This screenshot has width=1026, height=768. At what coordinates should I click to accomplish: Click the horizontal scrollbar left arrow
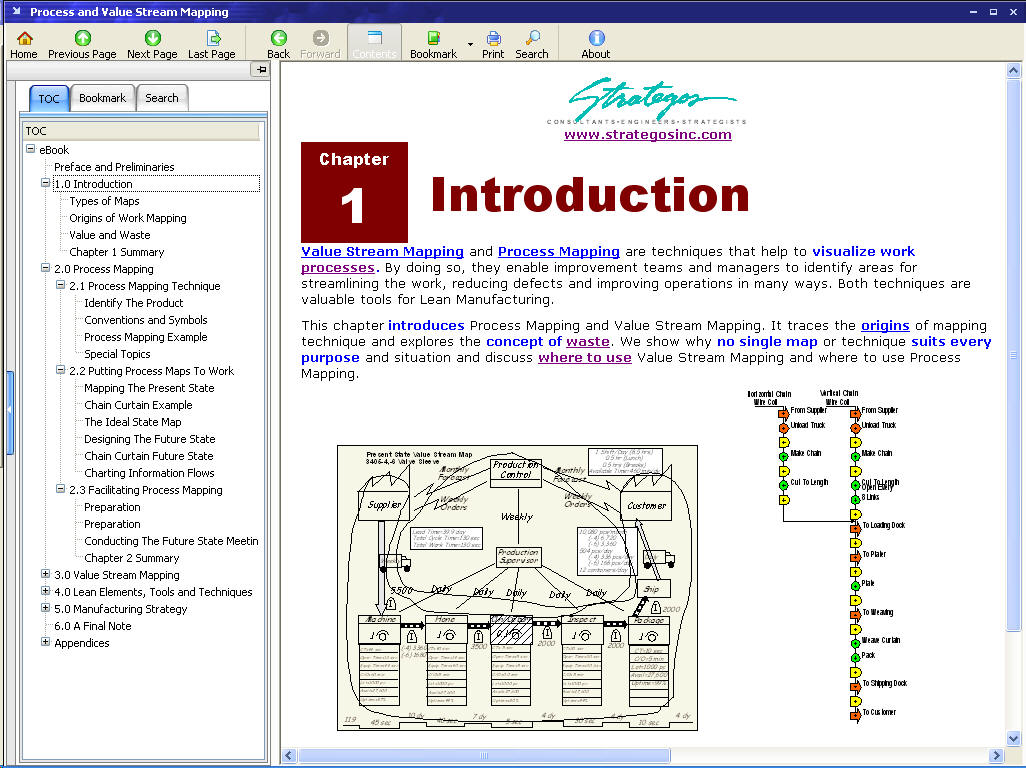[289, 756]
